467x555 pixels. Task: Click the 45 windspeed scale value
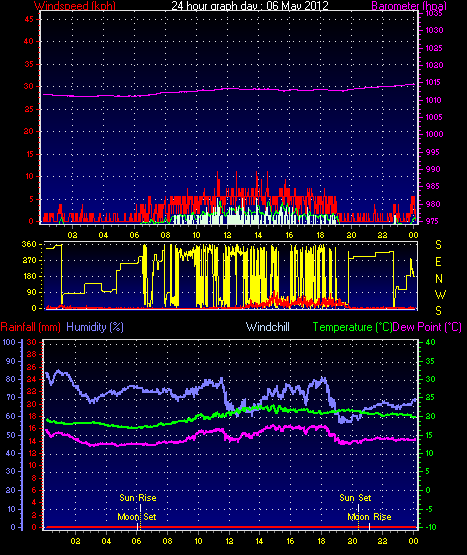click(x=29, y=19)
